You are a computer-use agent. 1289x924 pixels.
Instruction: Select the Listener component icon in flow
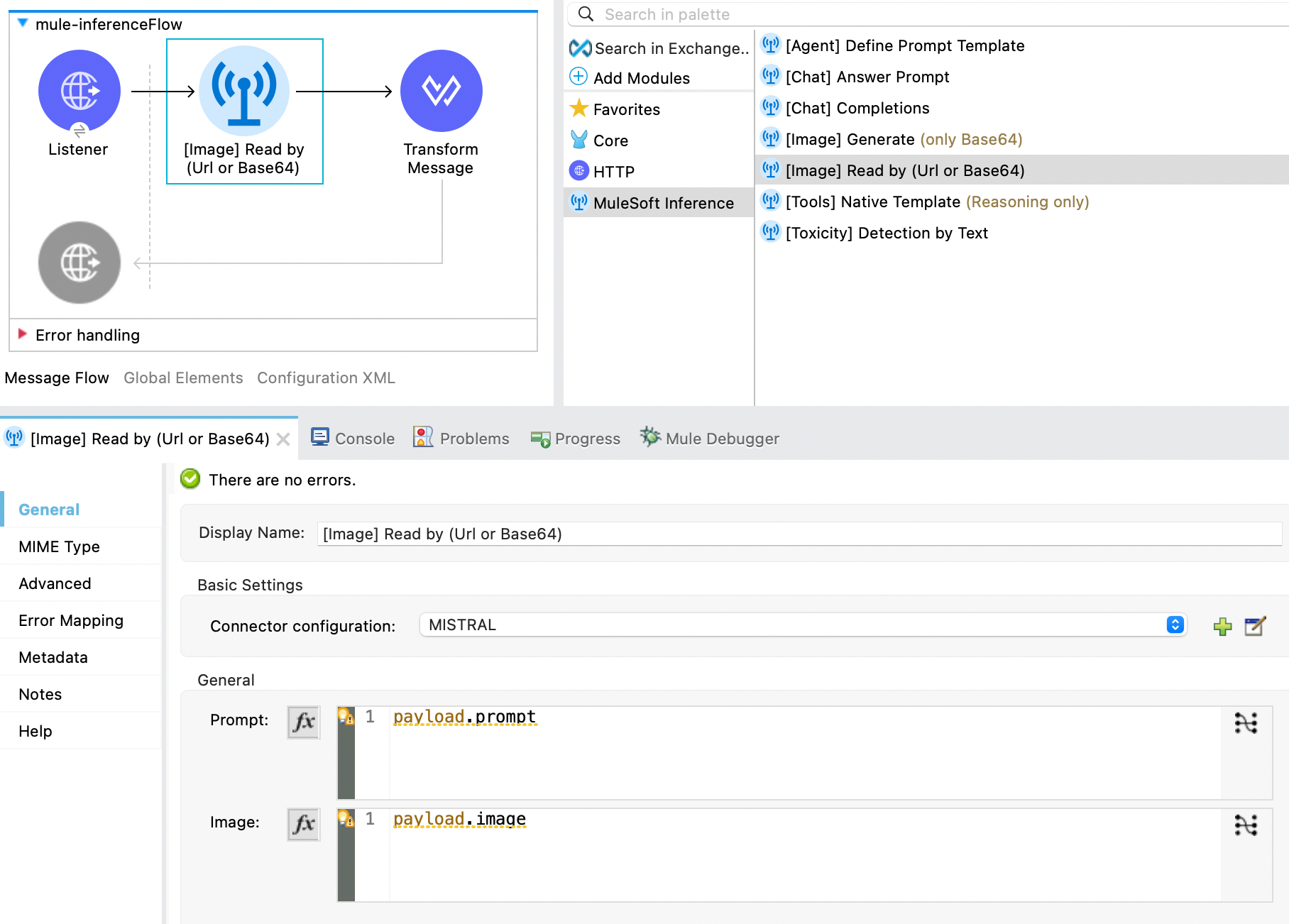(79, 91)
